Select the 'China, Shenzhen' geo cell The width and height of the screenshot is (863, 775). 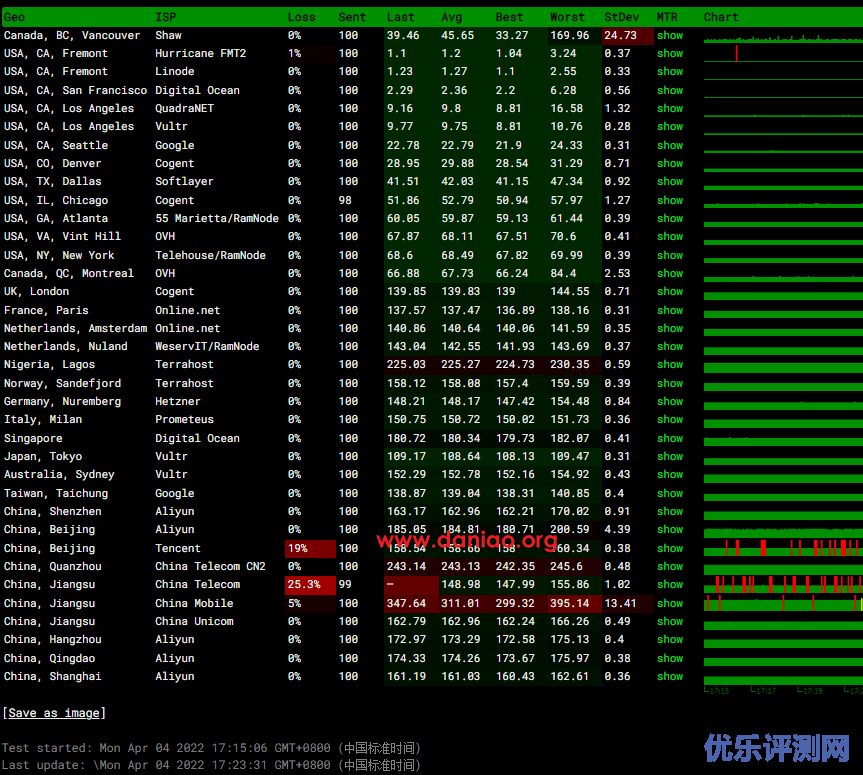(52, 511)
